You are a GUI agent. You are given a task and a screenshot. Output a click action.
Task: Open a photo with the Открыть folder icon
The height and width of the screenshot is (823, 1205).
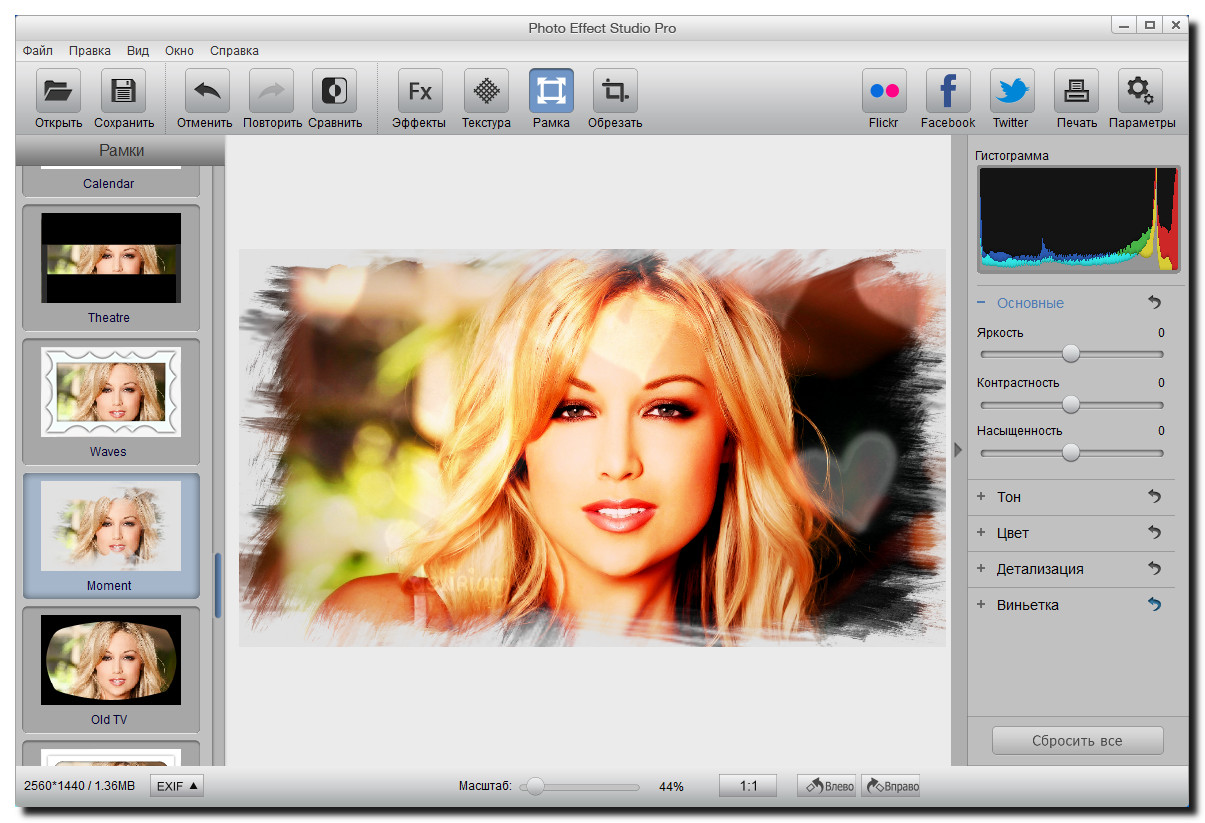tap(58, 92)
